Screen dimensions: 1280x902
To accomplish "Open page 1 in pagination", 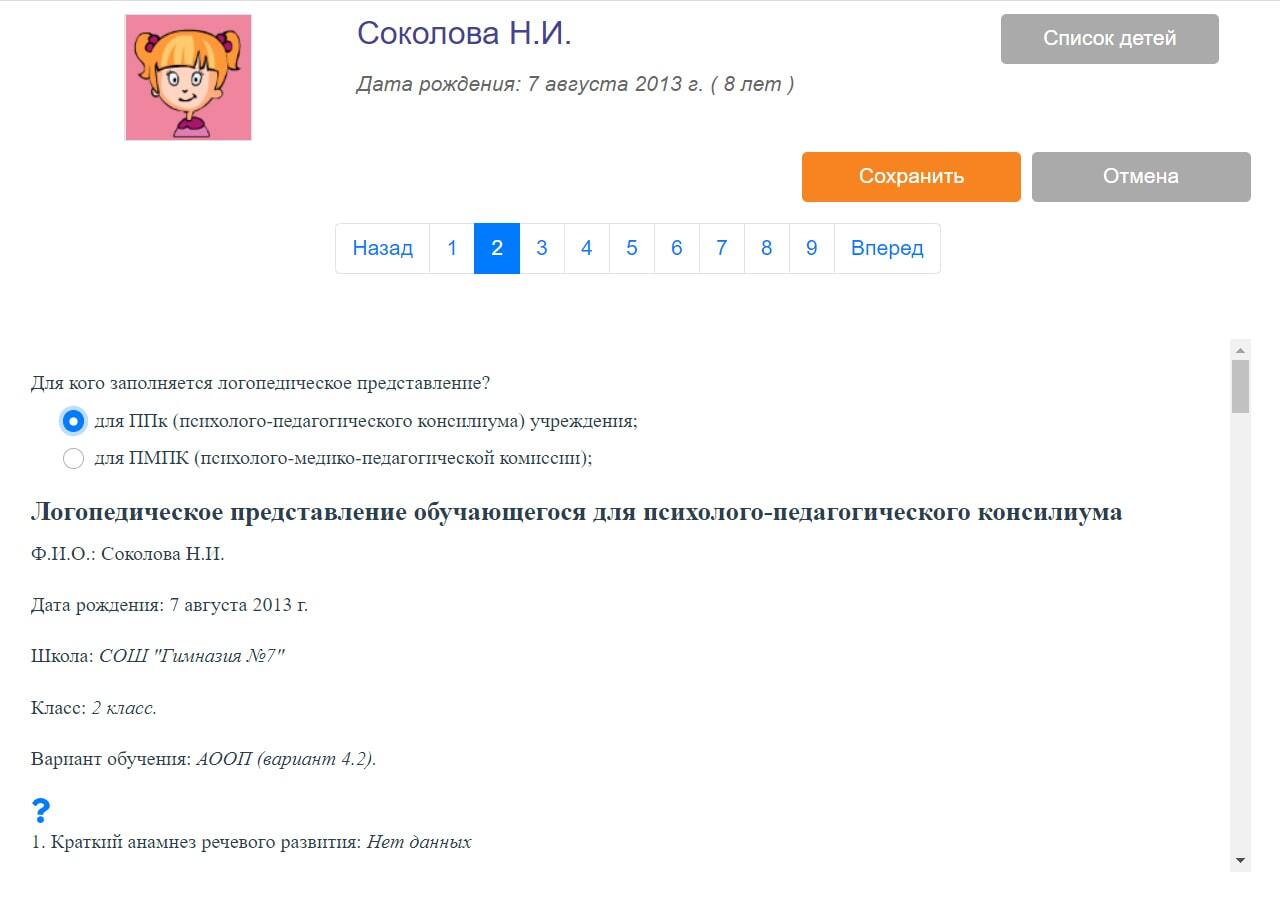I will [452, 248].
